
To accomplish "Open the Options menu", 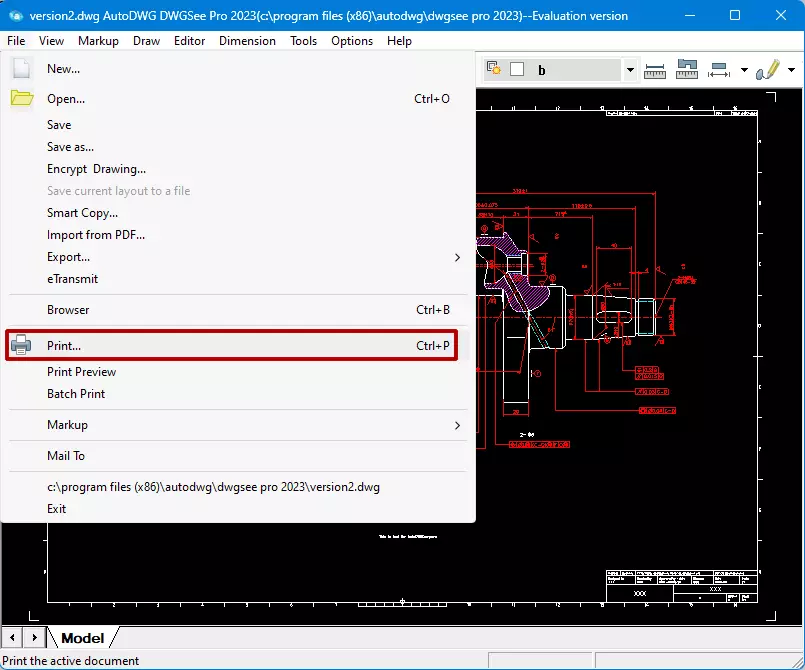I will (352, 41).
